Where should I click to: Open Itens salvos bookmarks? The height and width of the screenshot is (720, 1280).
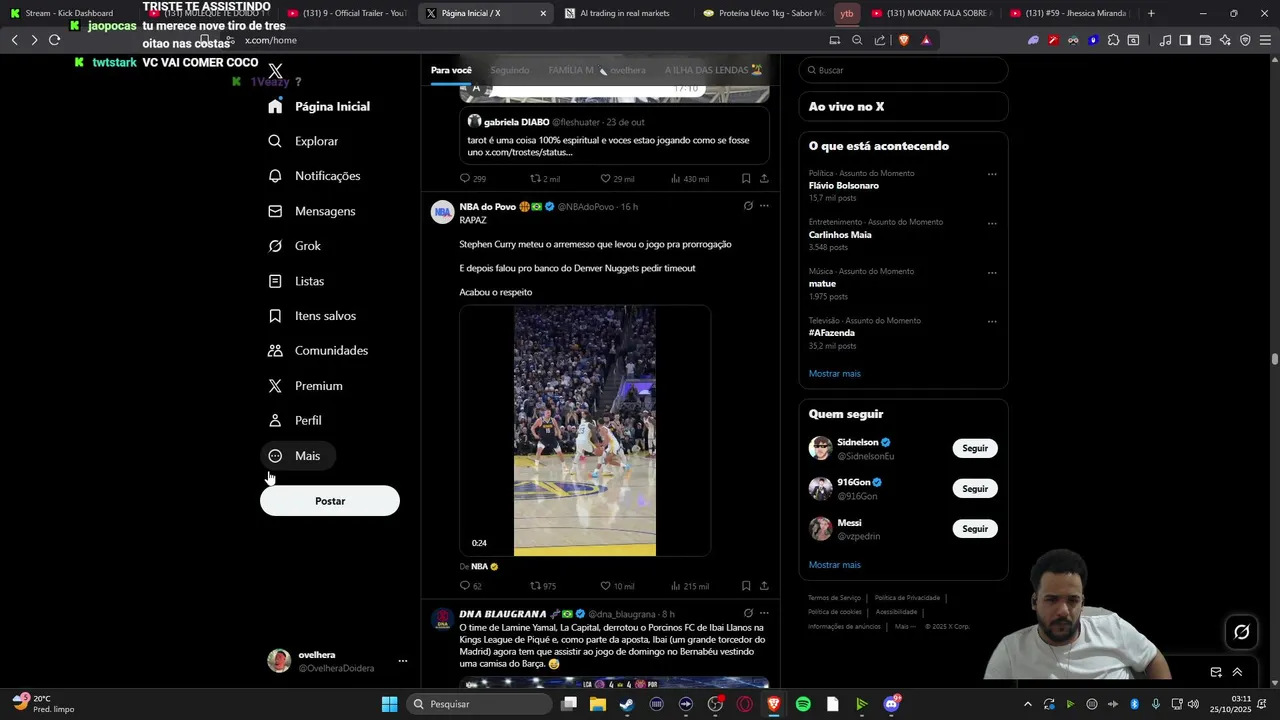pyautogui.click(x=312, y=316)
